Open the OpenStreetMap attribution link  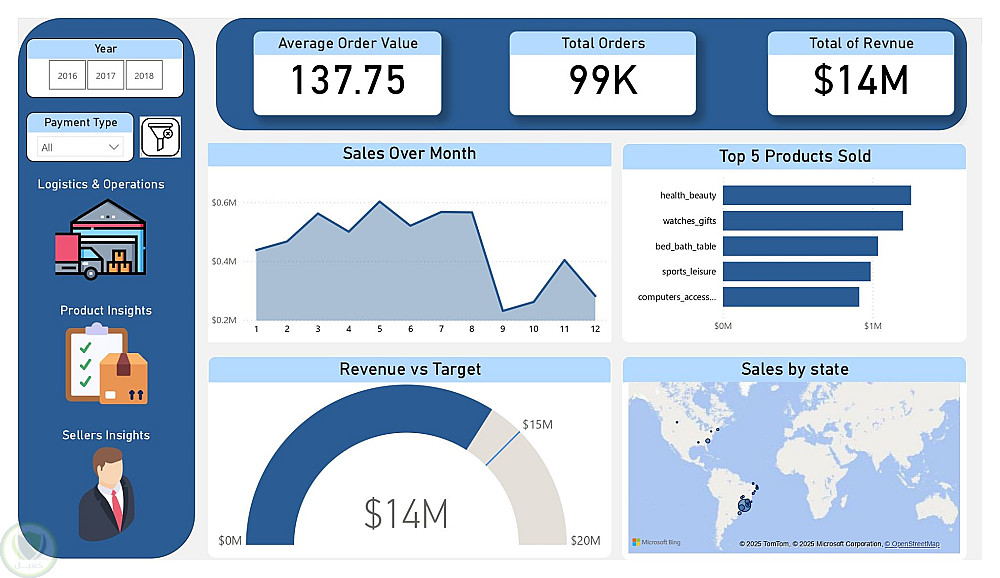coord(915,544)
